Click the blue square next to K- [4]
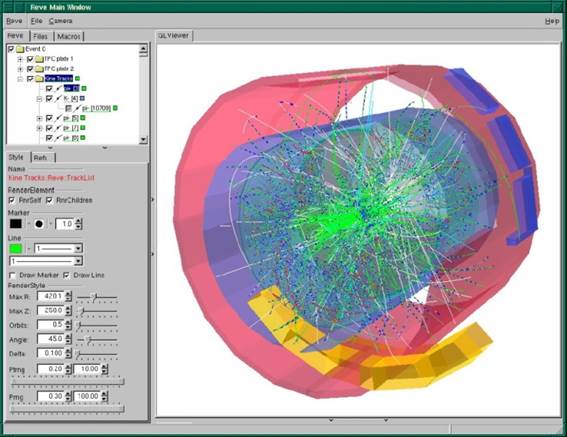The image size is (567, 437). click(x=82, y=98)
